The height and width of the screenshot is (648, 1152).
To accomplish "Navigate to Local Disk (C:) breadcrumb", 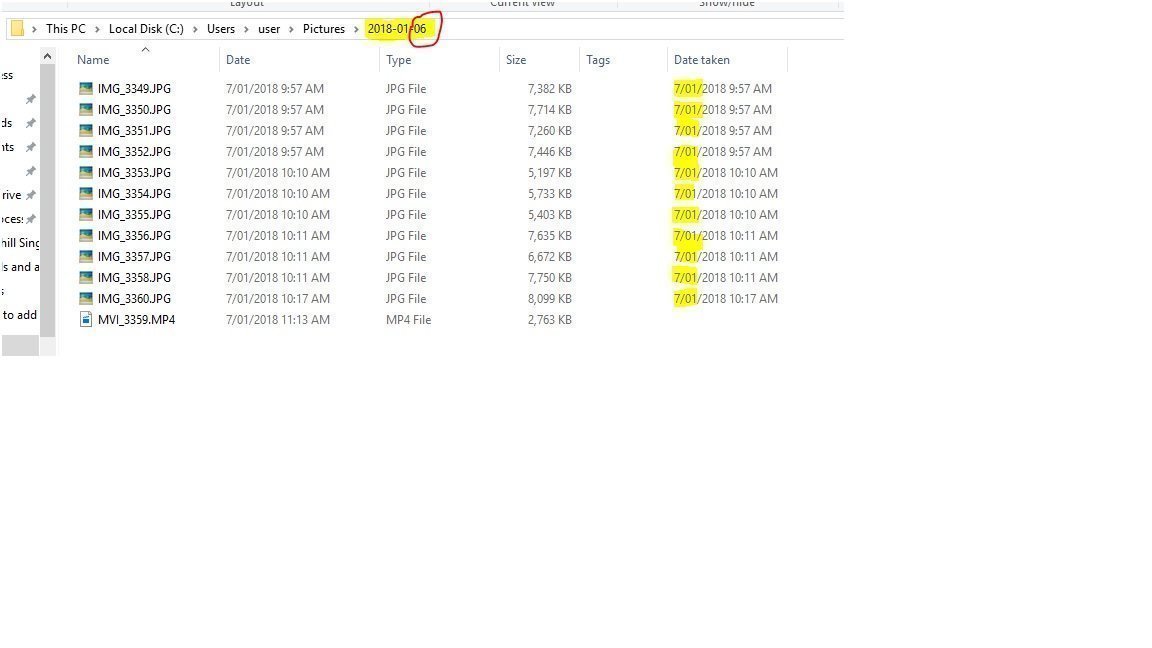I will pos(146,29).
